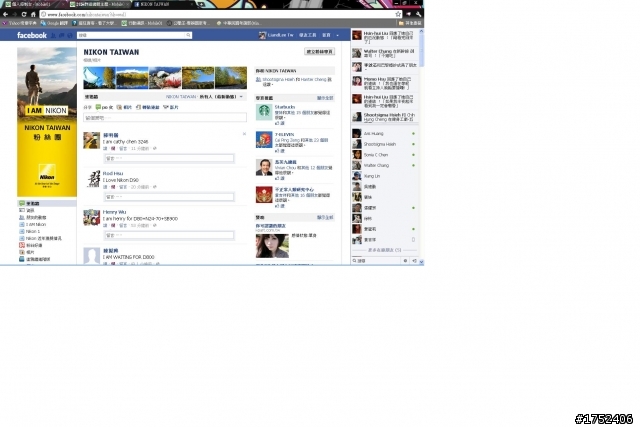Open the other bookmarks folder
This screenshot has width=640, height=427.
click(410, 23)
